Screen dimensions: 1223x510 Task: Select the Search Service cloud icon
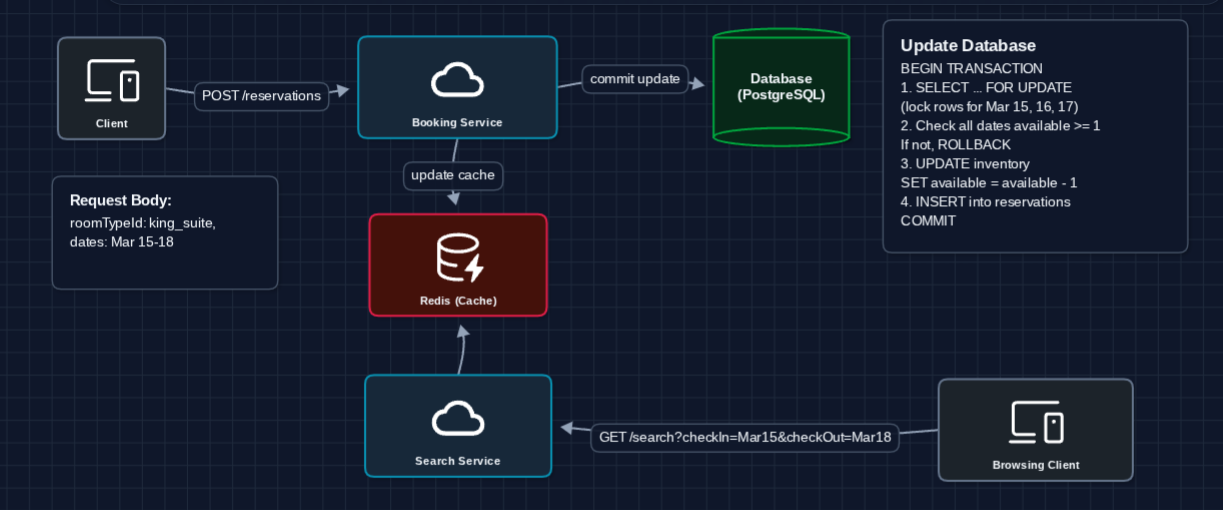pos(457,420)
